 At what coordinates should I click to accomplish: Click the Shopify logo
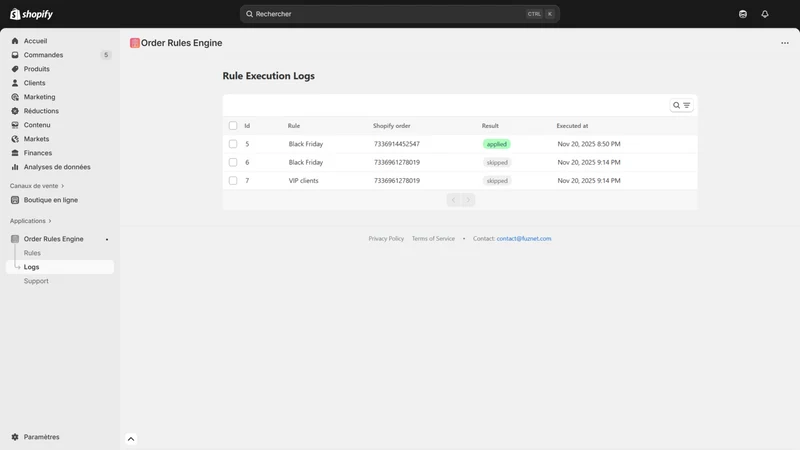pos(31,14)
